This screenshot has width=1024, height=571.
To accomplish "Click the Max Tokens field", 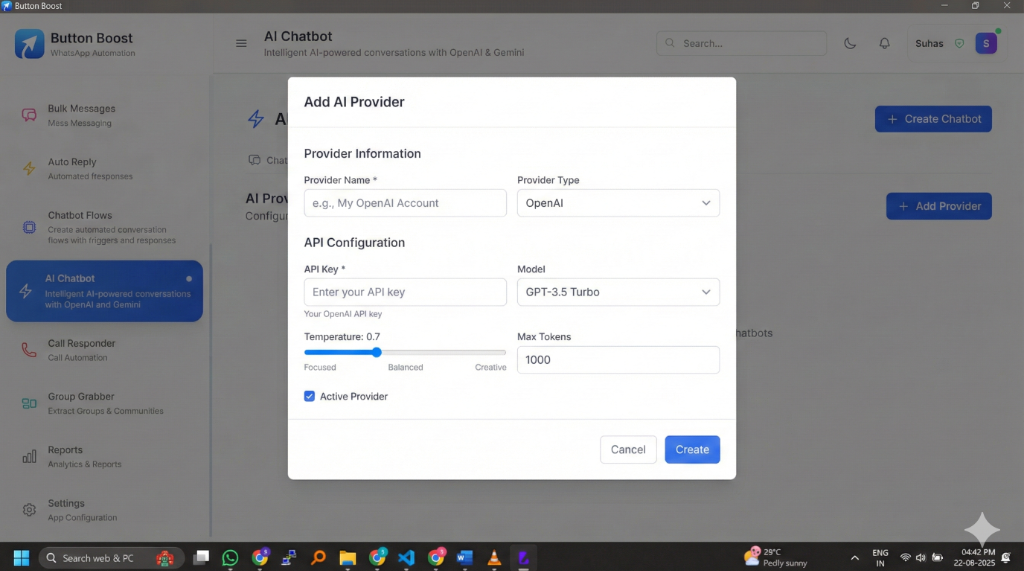I will [x=618, y=360].
